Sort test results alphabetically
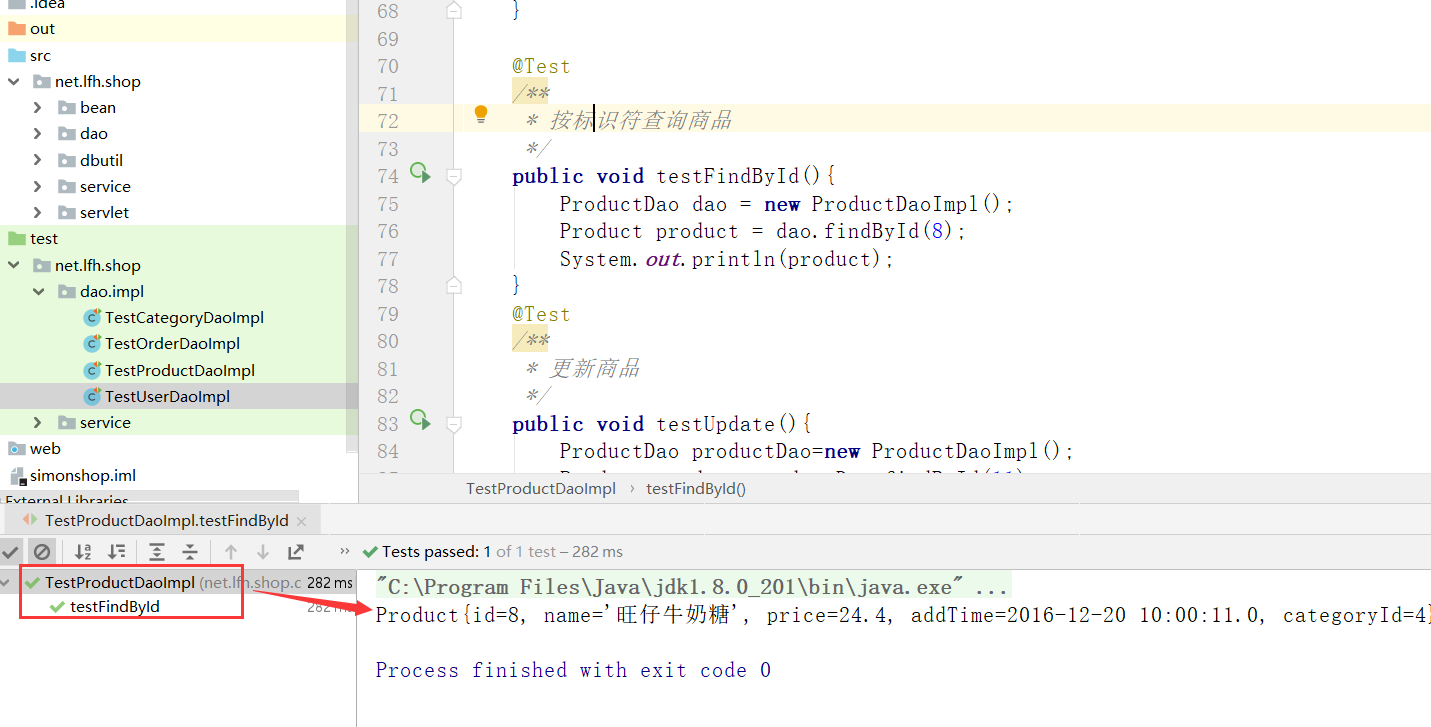Screen dimensions: 1431x727 click(x=84, y=552)
